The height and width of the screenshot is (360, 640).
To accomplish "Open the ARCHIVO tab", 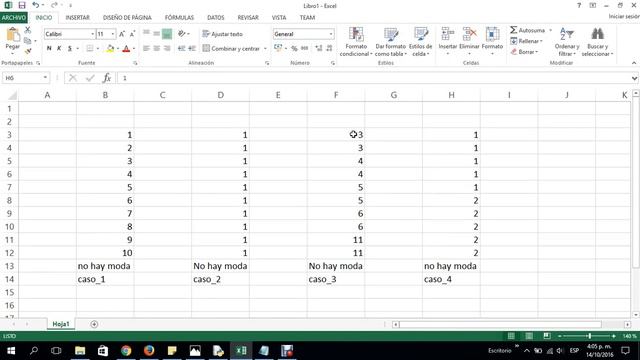I will coord(13,18).
